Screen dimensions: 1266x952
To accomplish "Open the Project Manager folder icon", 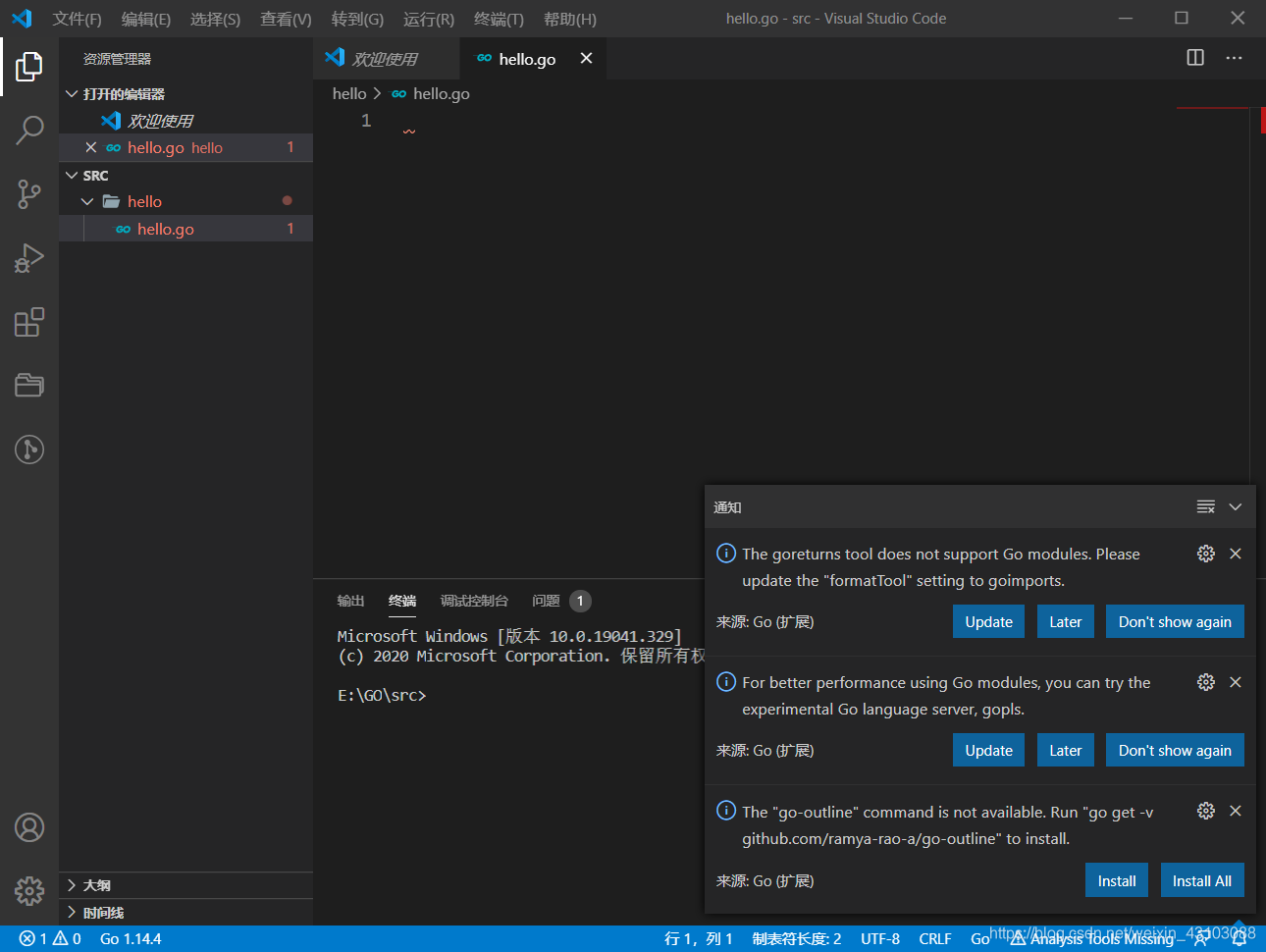I will tap(29, 385).
